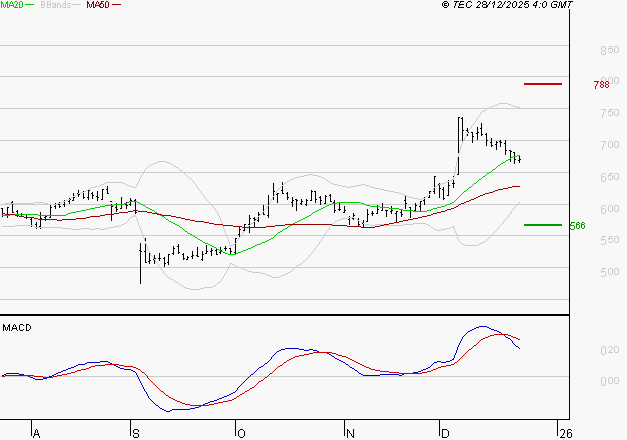Click the MA20 legend label
Image resolution: width=627 pixels, height=440 pixels.
[12, 5]
